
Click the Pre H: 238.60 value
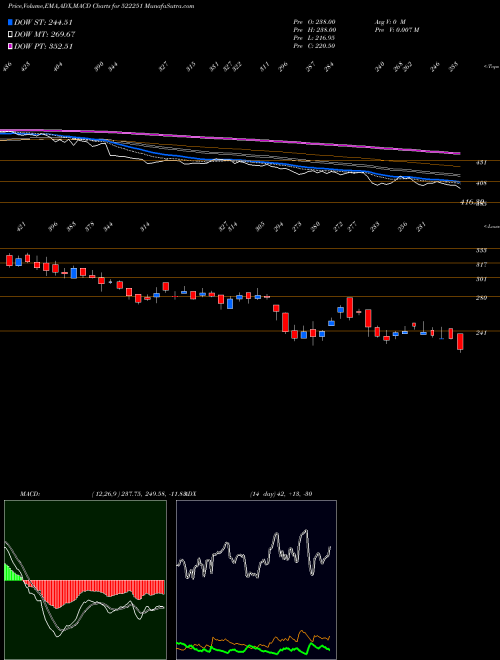(x=314, y=30)
